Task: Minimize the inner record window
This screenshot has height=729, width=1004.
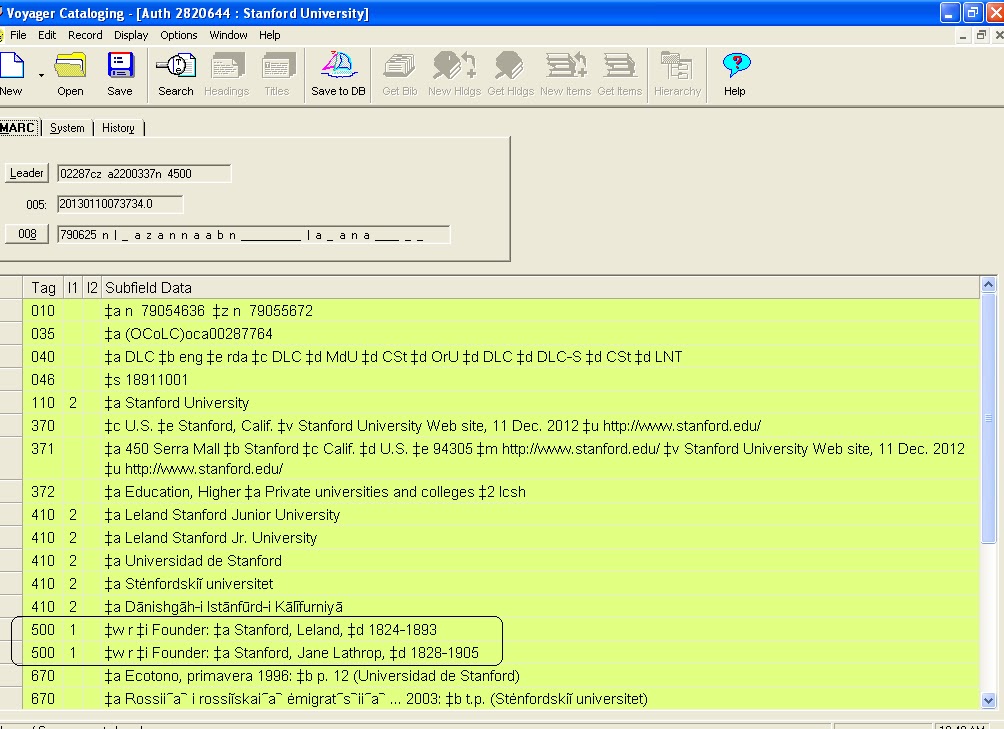Action: [x=963, y=36]
